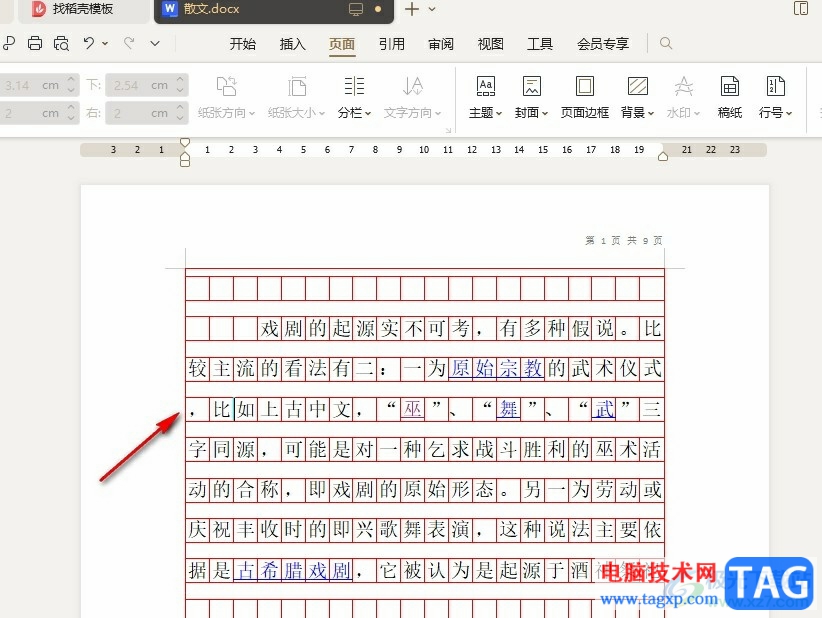Open new tab options chevron
This screenshot has width=822, height=618.
(432, 9)
